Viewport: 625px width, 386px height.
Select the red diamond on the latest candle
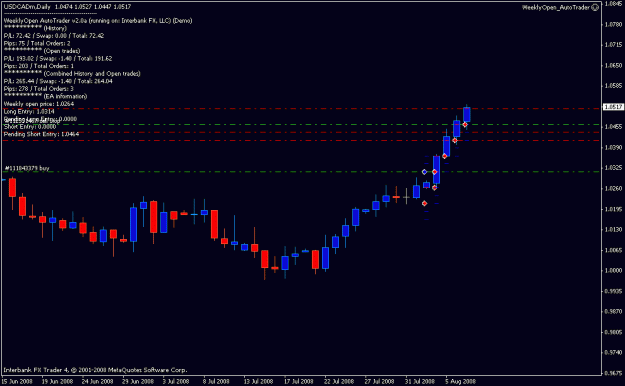(465, 125)
